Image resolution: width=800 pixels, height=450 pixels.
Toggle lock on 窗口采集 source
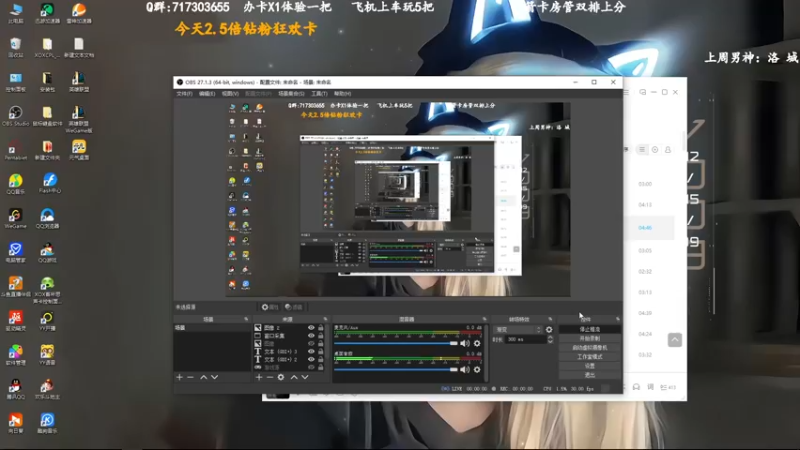(x=321, y=336)
